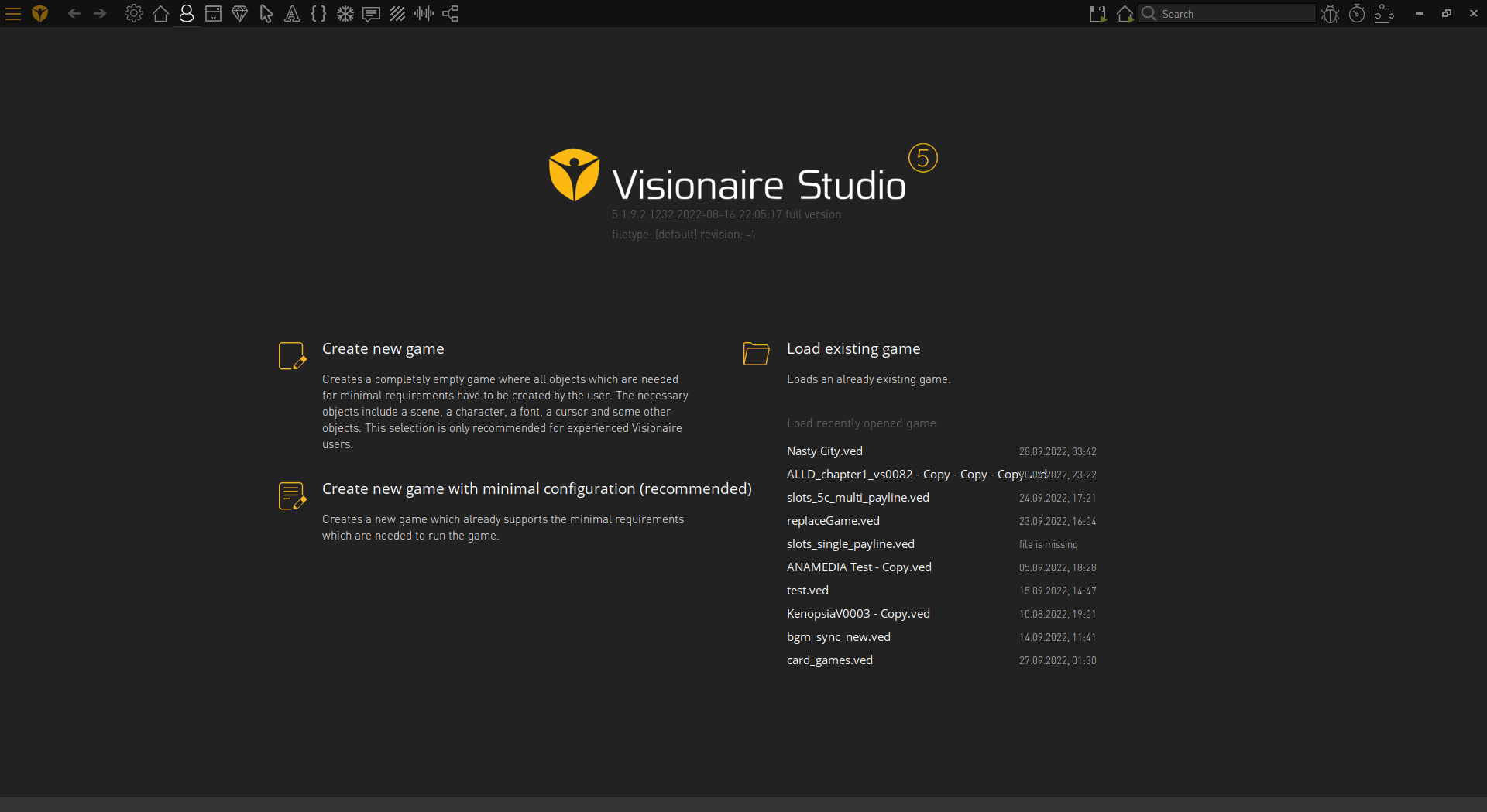Click date 28.09.2022, 03:42
The image size is (1487, 812).
coord(1057,452)
